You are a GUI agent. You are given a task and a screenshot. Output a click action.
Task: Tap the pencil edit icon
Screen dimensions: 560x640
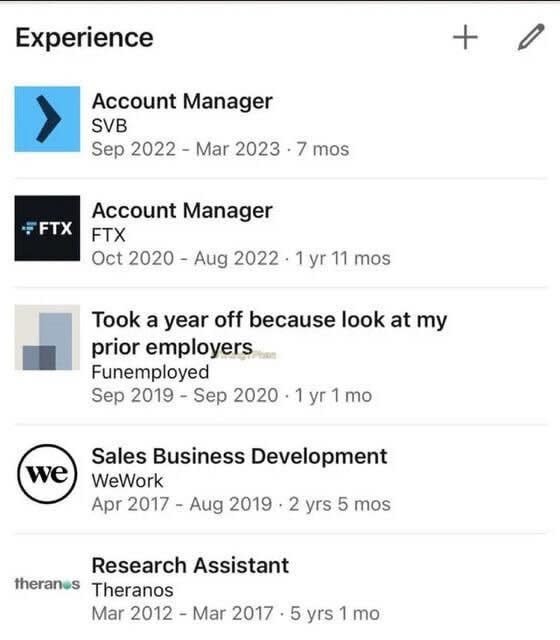(x=531, y=37)
